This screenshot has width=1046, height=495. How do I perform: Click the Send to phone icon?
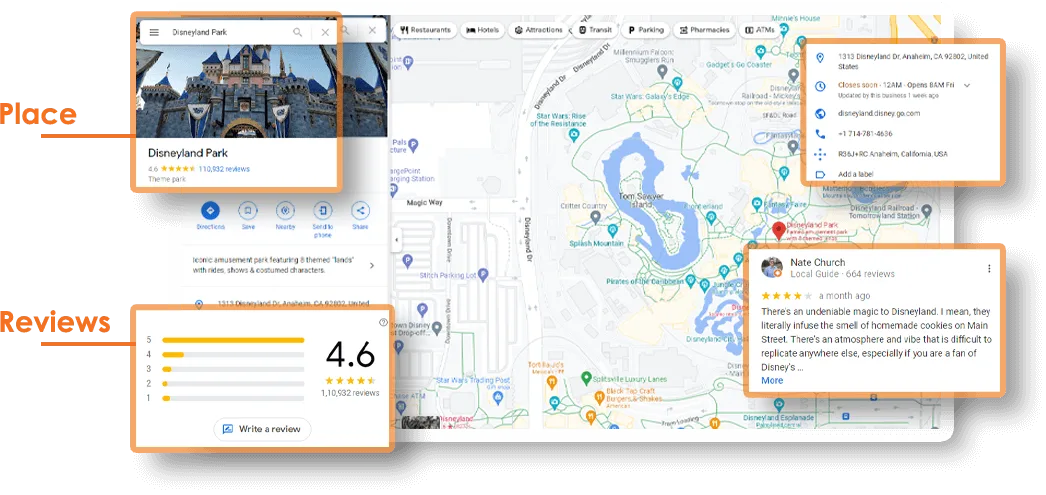323,211
